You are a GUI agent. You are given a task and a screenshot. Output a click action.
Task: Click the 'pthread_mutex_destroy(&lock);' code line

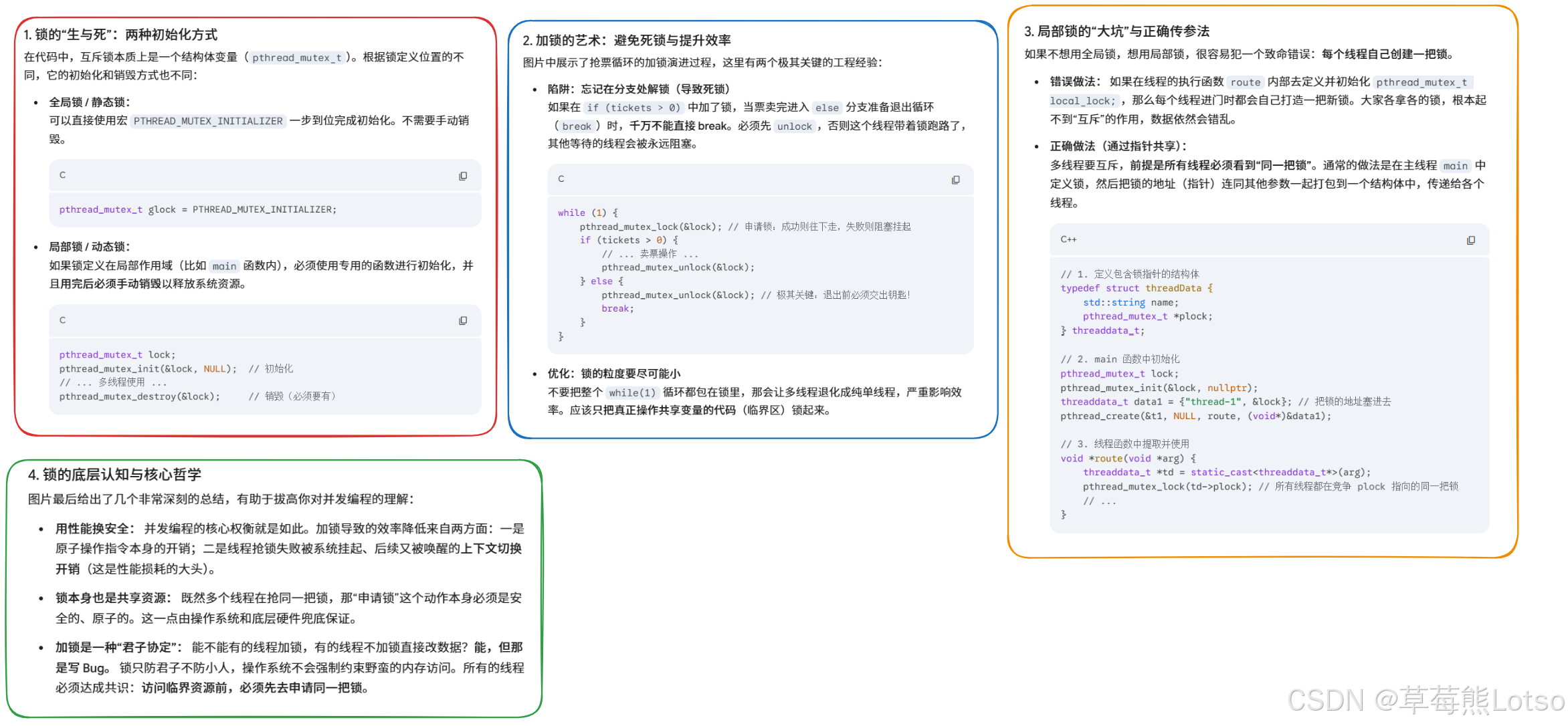tap(139, 396)
